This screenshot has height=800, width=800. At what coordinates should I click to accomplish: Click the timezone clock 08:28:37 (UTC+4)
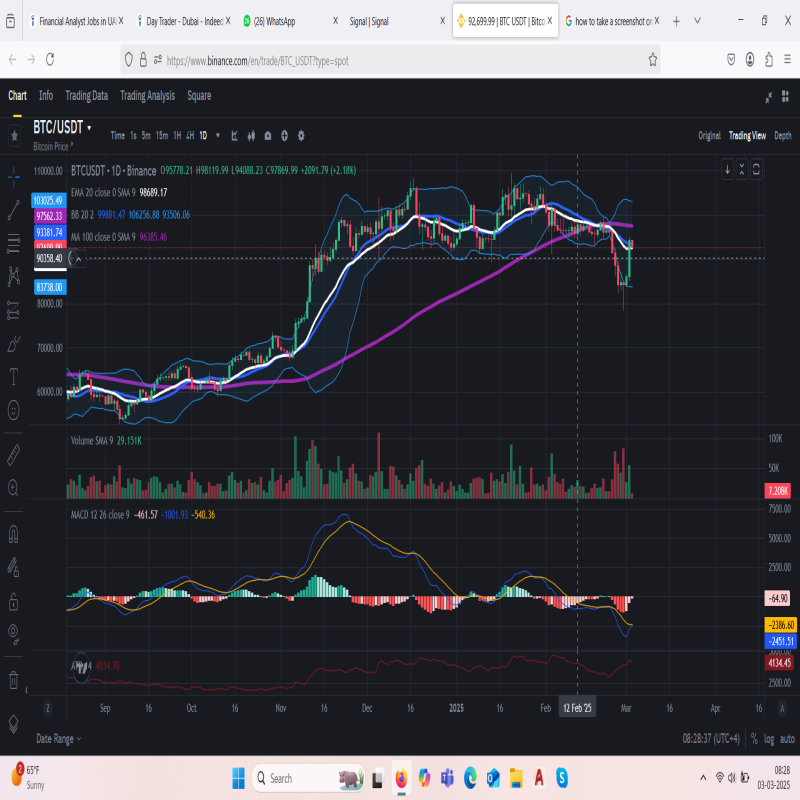711,739
